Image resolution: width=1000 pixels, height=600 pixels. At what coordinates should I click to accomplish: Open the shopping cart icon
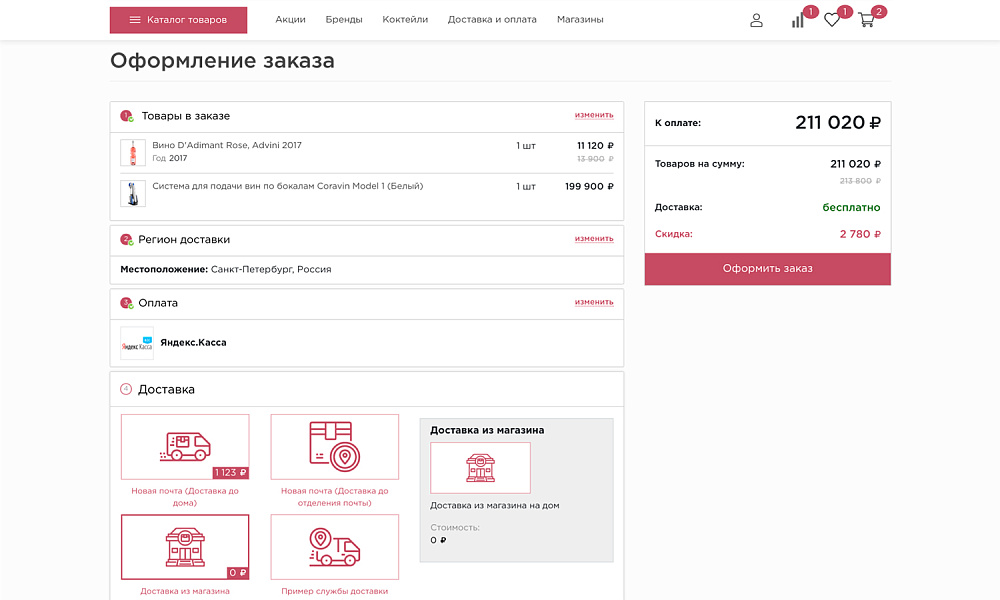coord(868,20)
